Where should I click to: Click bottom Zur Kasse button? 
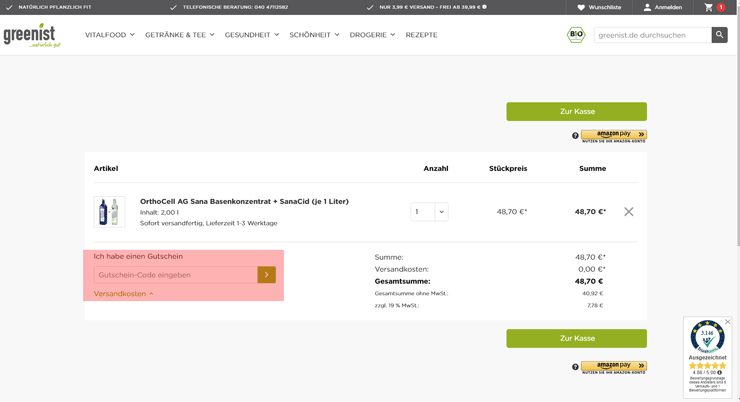coord(577,338)
